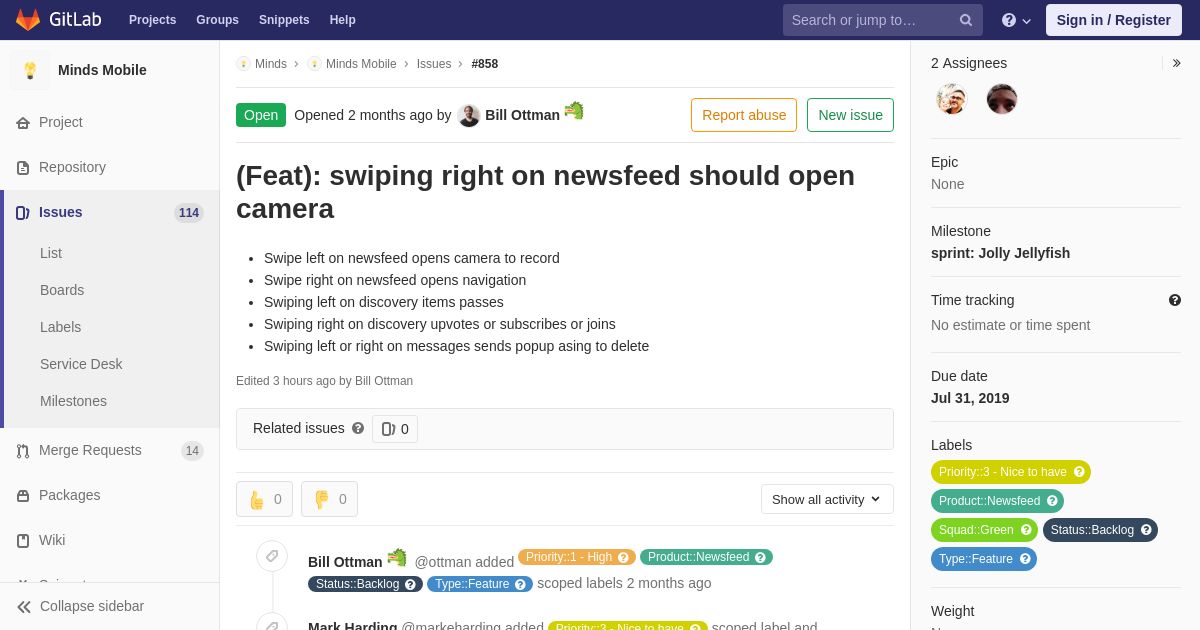Click the Mark Harding activity author
1200x630 pixels.
pyautogui.click(x=352, y=627)
